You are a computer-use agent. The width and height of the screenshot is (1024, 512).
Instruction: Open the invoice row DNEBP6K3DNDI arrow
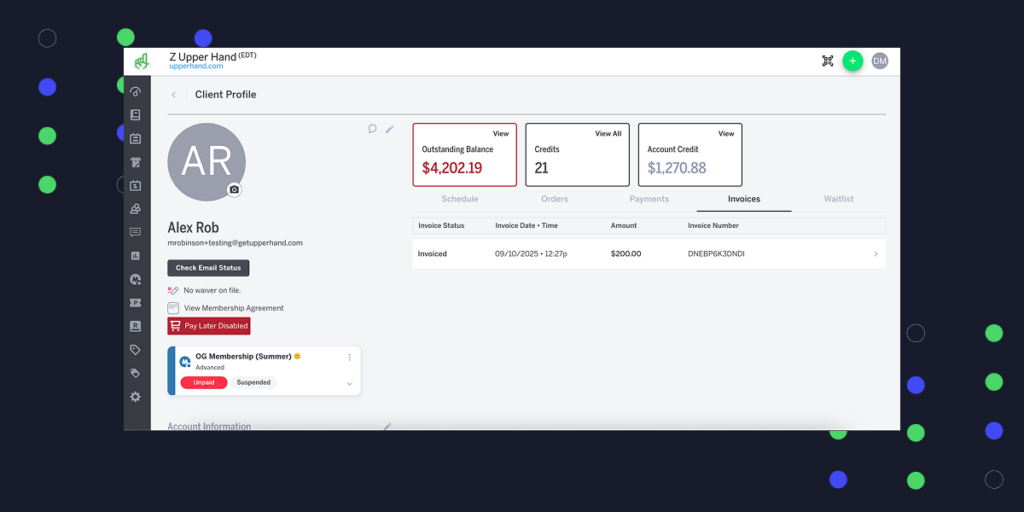point(875,254)
